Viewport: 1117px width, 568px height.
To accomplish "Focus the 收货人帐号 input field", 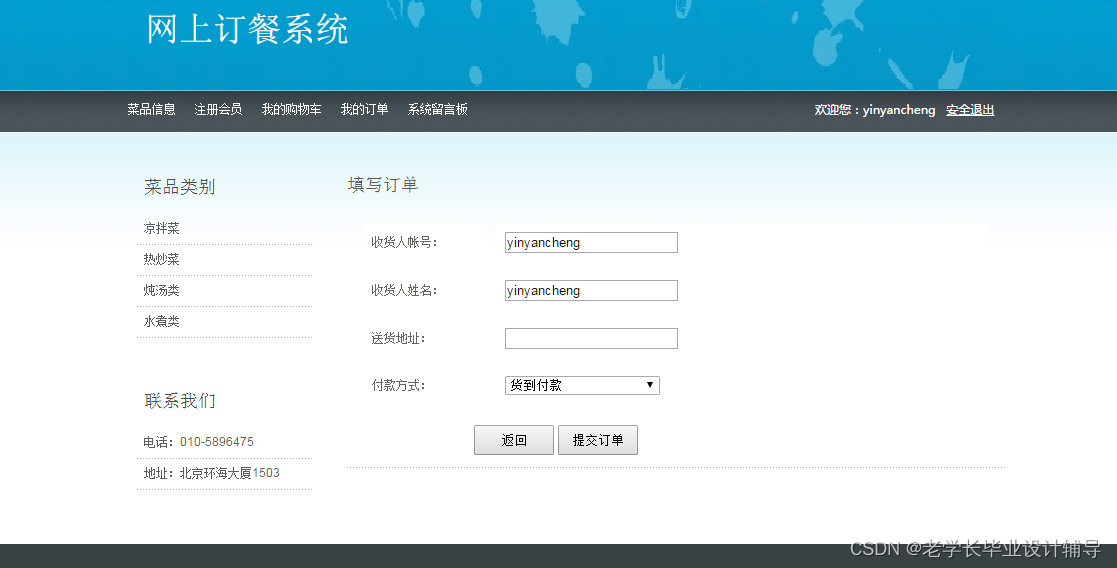I will (x=591, y=242).
